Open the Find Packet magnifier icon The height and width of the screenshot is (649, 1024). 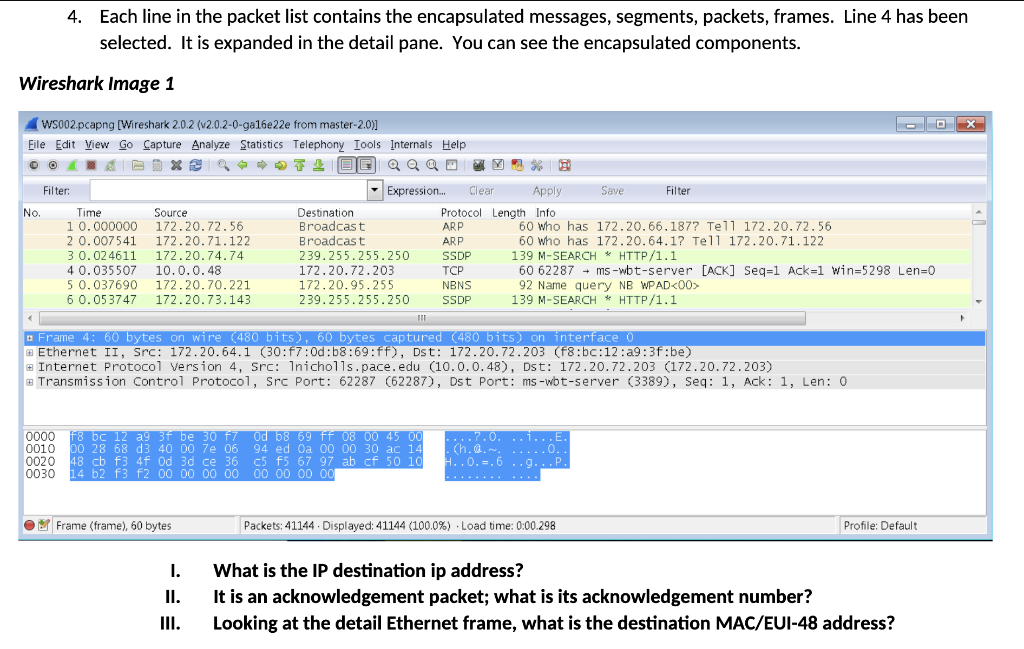tap(220, 165)
